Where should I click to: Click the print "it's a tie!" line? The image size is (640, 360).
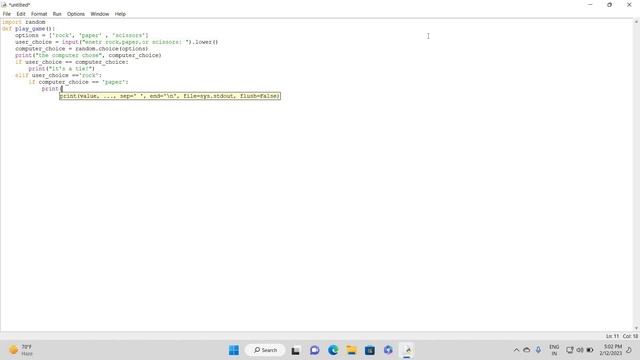(62, 69)
